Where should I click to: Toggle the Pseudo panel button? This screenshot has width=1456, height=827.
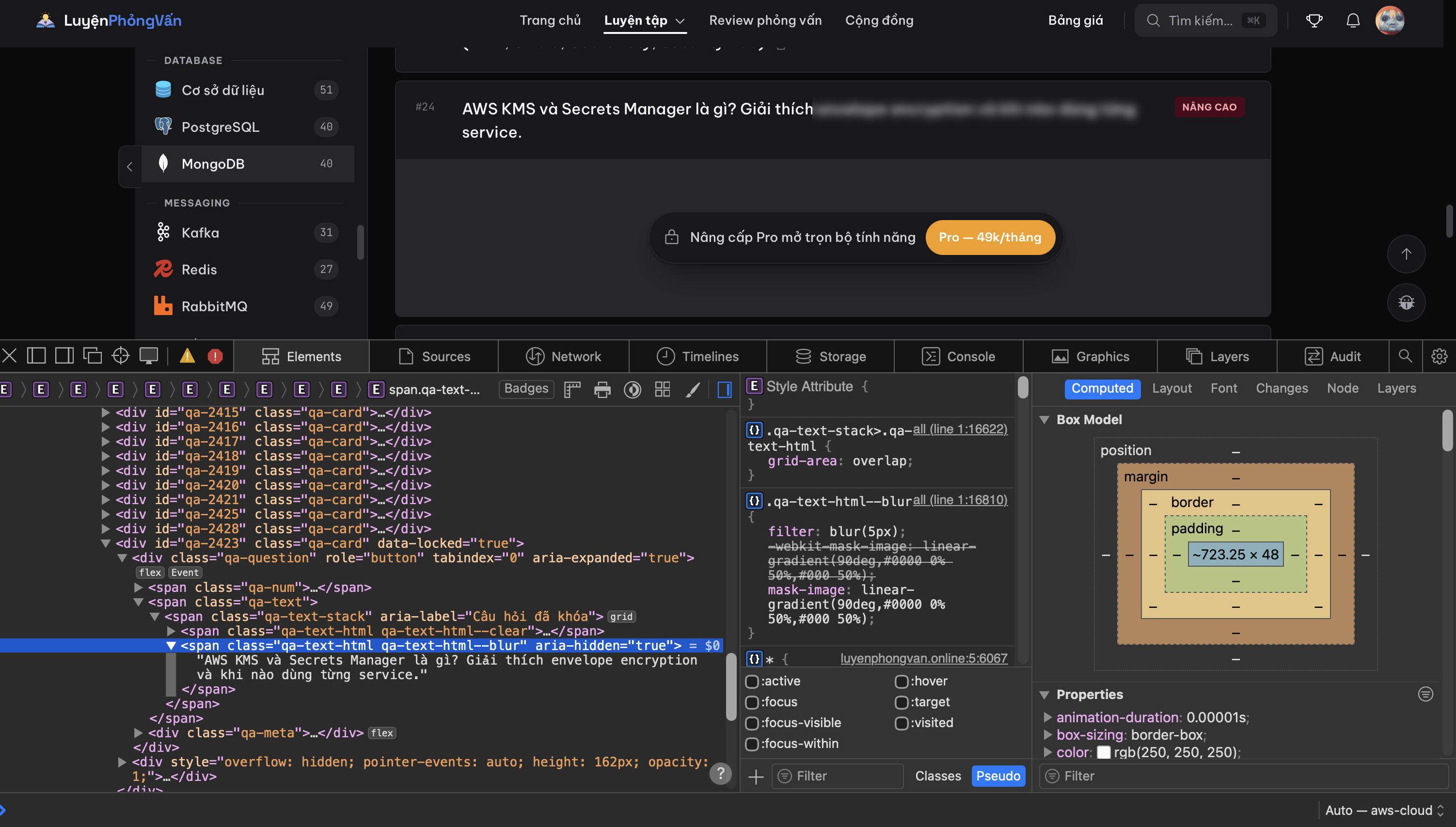point(998,777)
